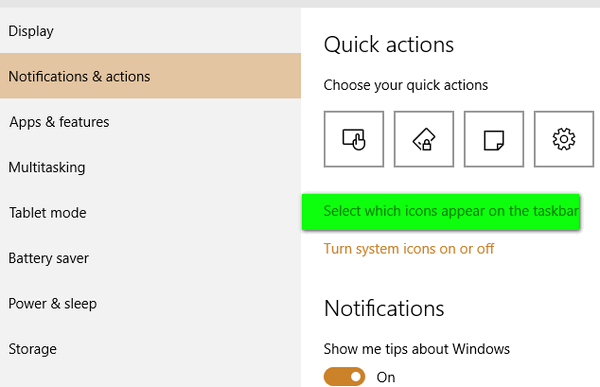
Task: Select Notifications & actions in the sidebar
Action: tap(150, 76)
